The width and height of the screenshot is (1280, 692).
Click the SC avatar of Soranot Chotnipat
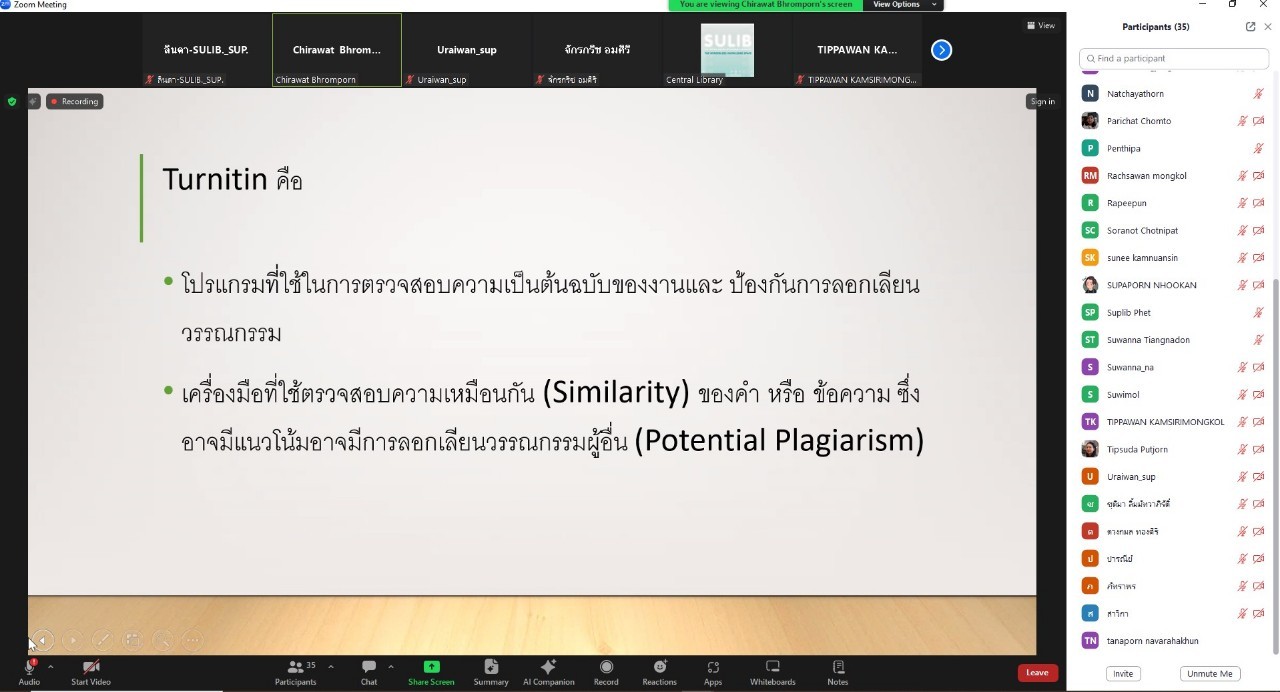tap(1090, 230)
